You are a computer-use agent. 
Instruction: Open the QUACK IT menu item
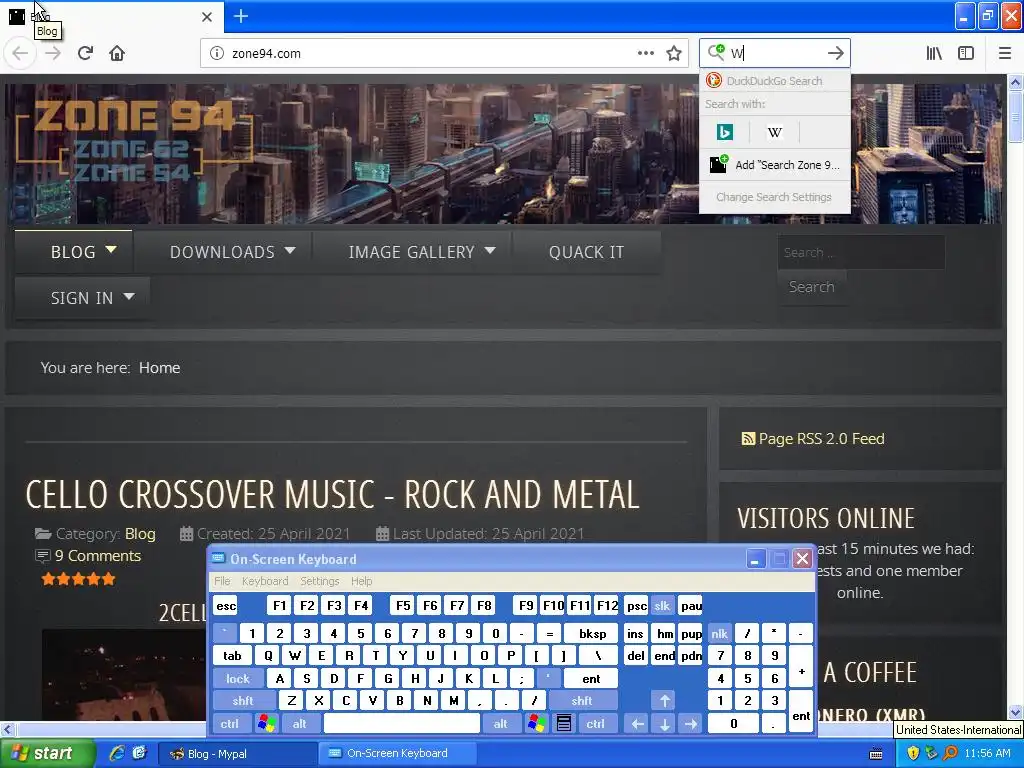[586, 252]
